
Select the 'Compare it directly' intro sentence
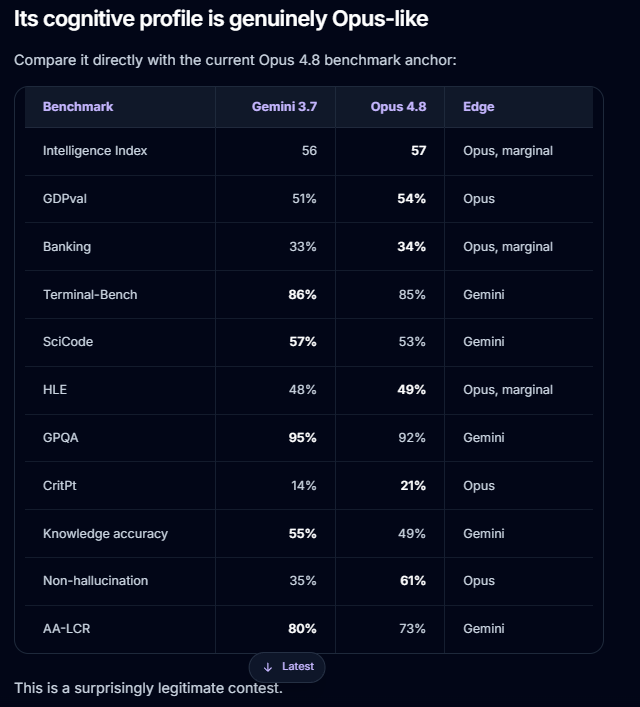pyautogui.click(x=235, y=60)
